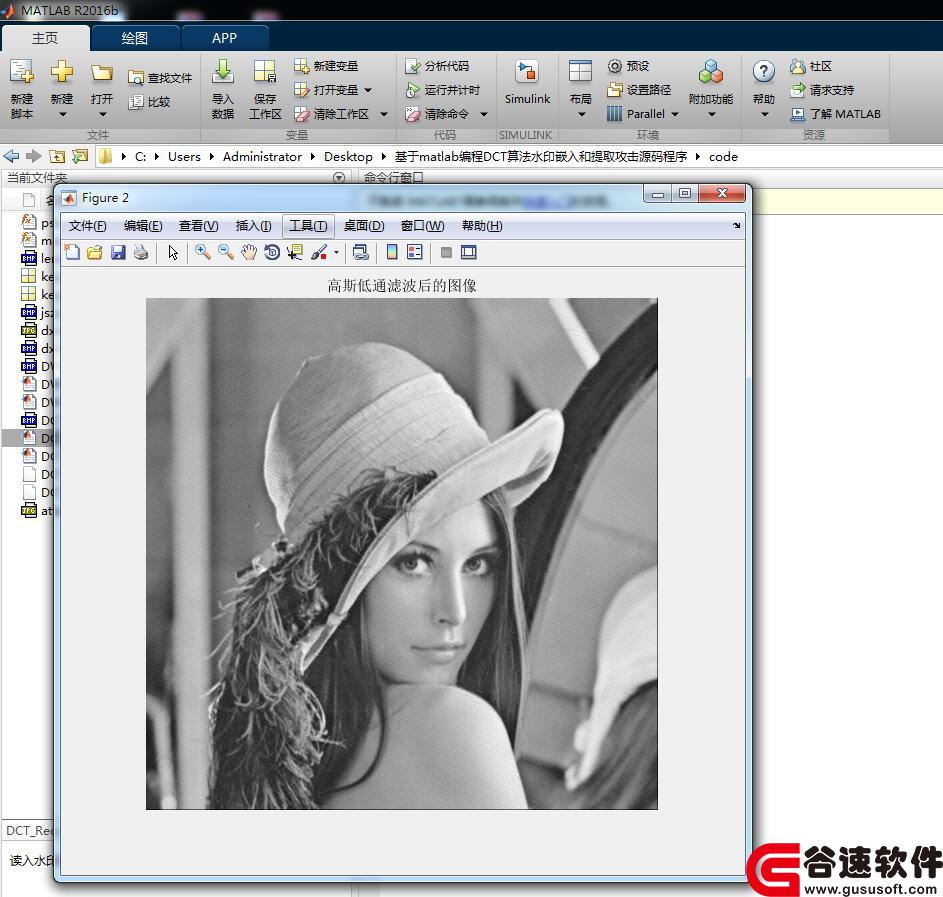The height and width of the screenshot is (897, 943).
Task: Open the 插入(I) menu in Figure 2
Action: pyautogui.click(x=253, y=225)
